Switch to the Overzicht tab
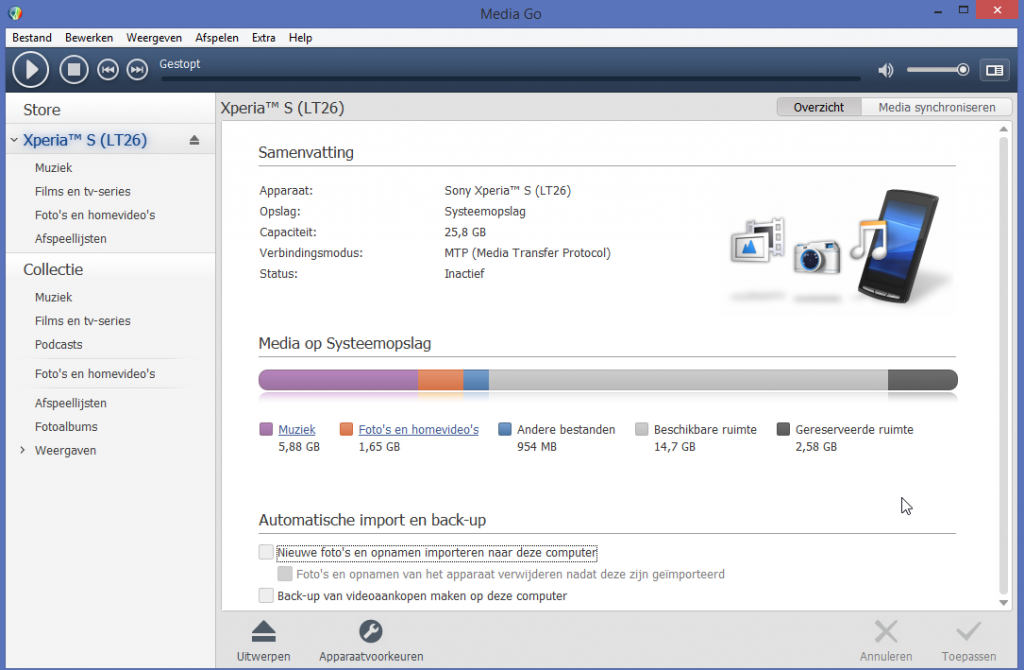This screenshot has height=670, width=1024. 819,107
